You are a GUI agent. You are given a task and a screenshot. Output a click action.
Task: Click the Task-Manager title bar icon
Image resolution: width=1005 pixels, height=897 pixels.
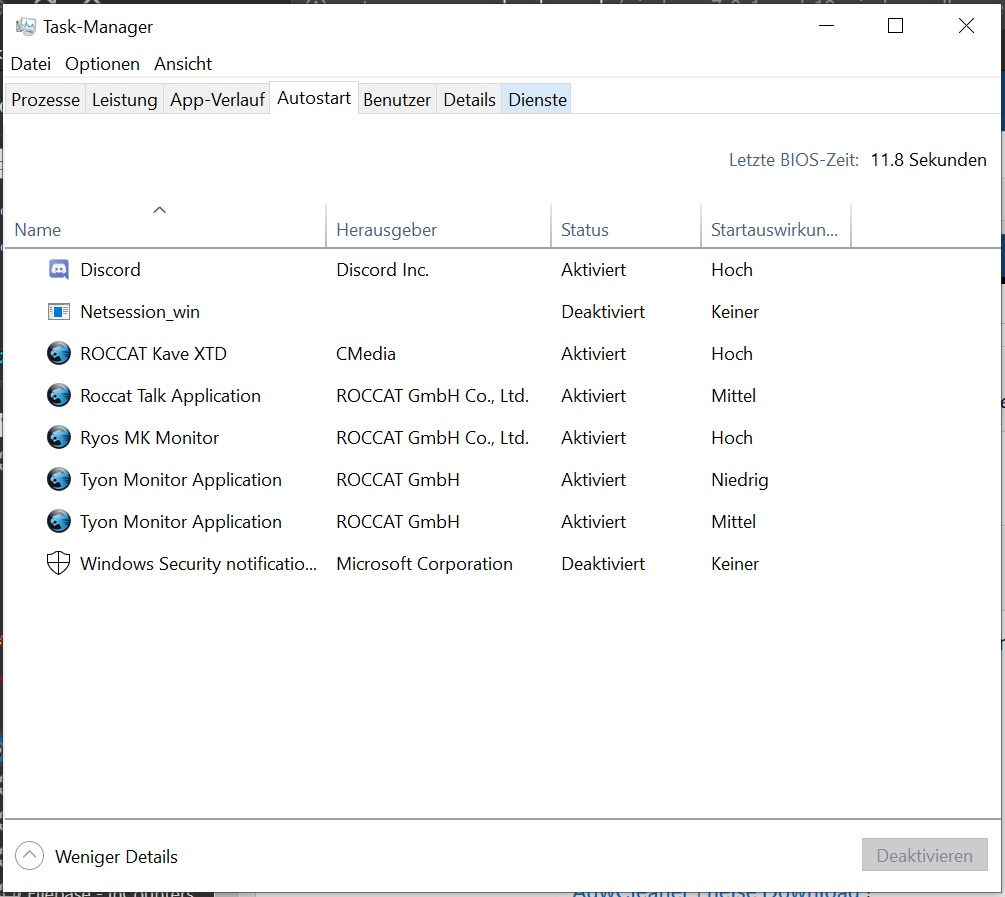26,27
